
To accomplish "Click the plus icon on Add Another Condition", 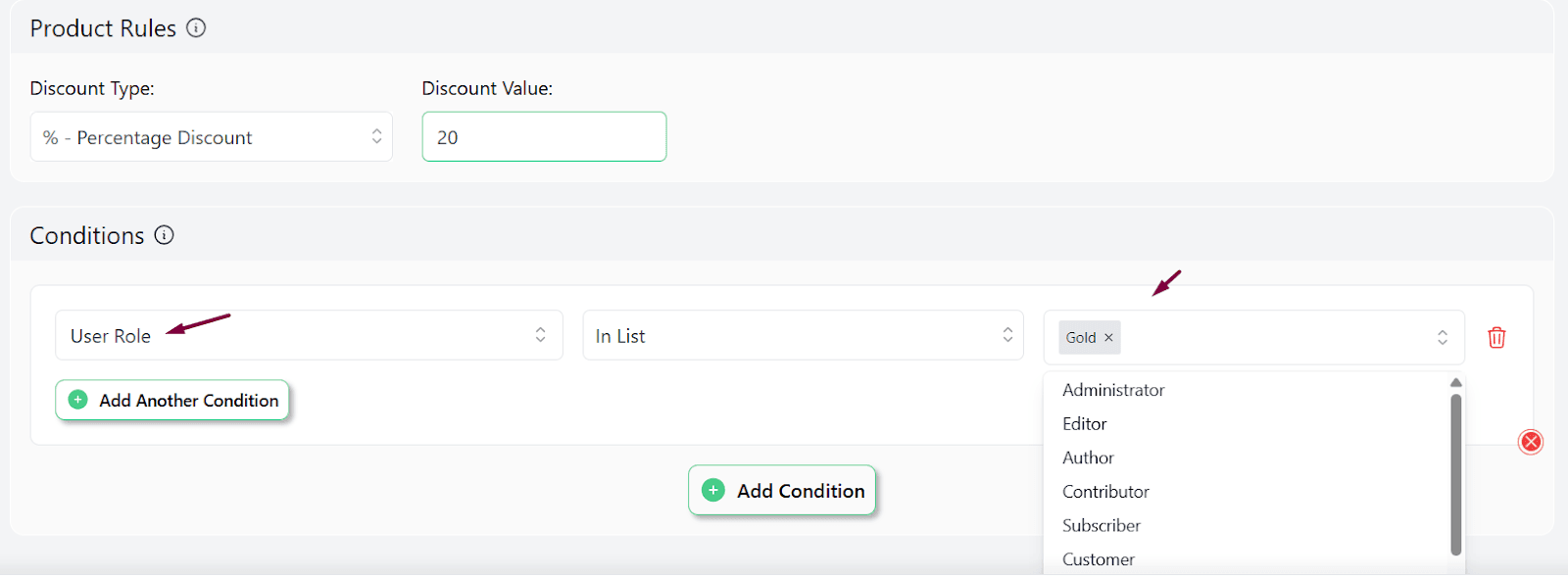I will (x=78, y=400).
